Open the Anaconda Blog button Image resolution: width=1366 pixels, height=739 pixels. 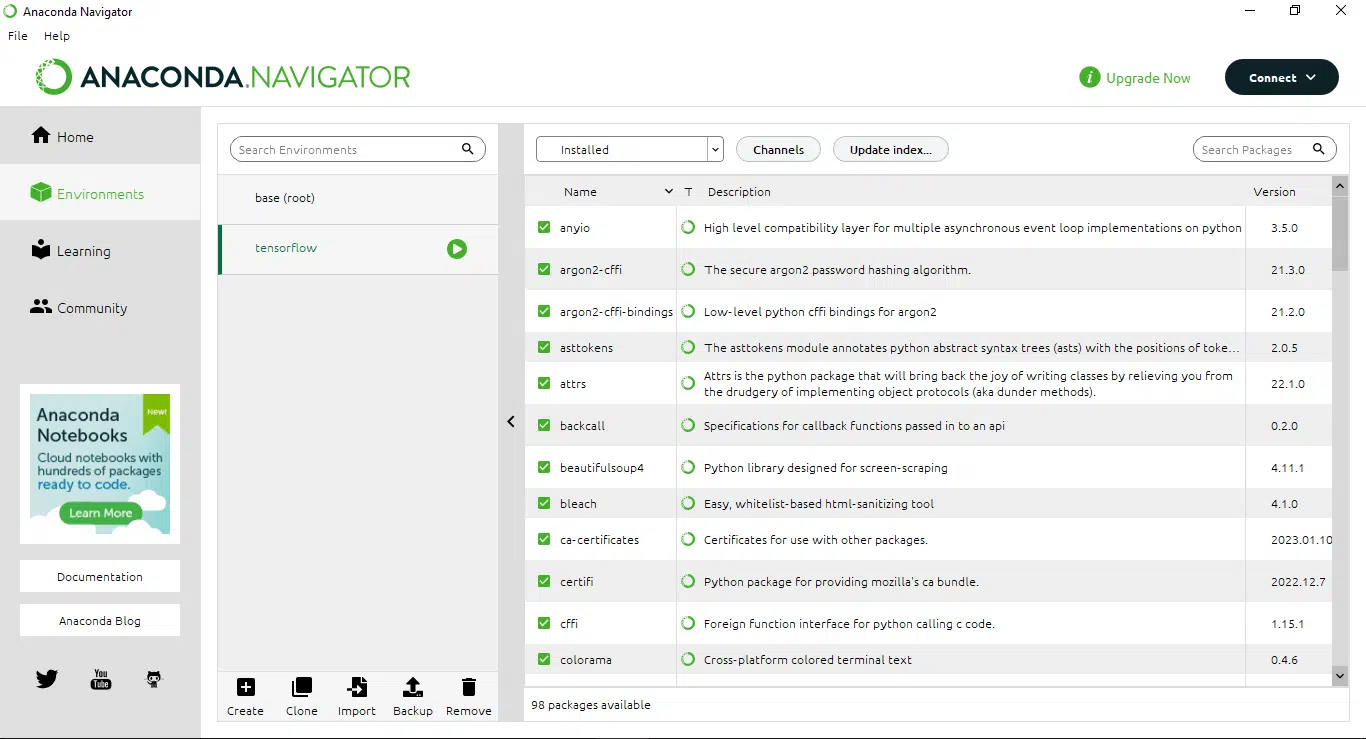tap(100, 620)
